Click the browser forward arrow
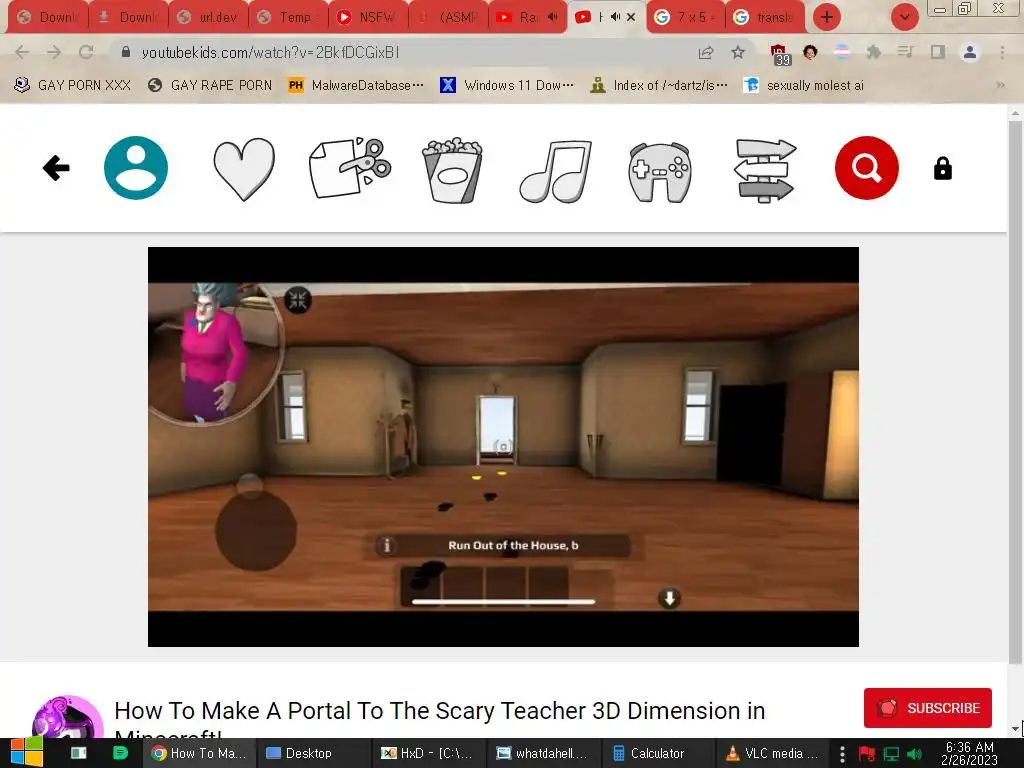 tap(54, 52)
